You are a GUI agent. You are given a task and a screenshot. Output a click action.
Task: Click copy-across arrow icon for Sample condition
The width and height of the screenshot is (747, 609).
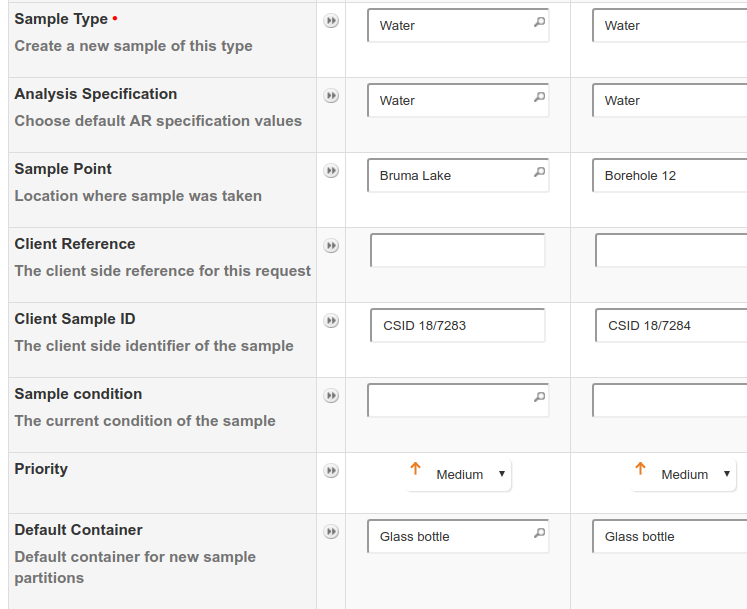tap(331, 396)
